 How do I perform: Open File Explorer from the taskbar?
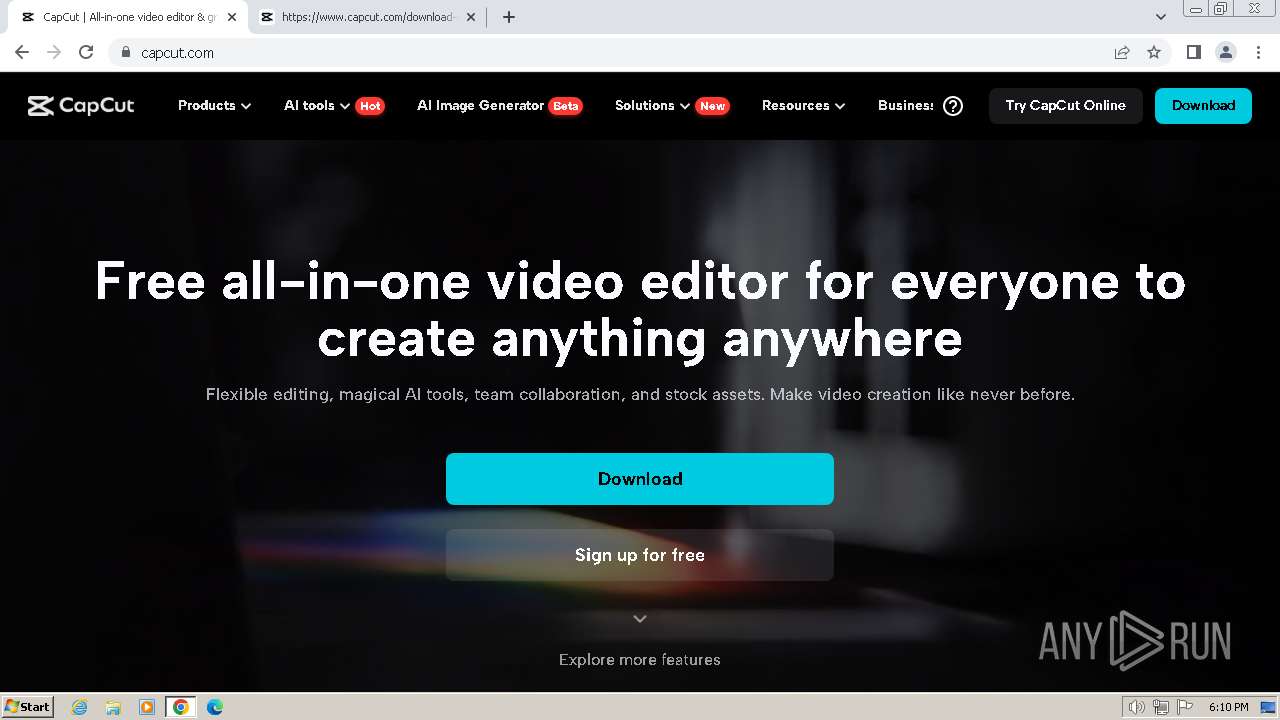(x=113, y=707)
